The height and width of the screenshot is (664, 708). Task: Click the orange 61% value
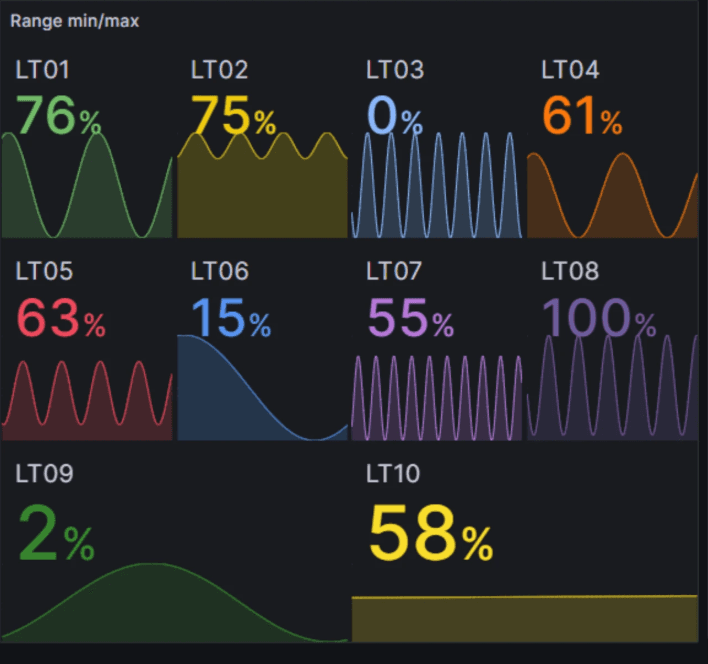[x=582, y=115]
